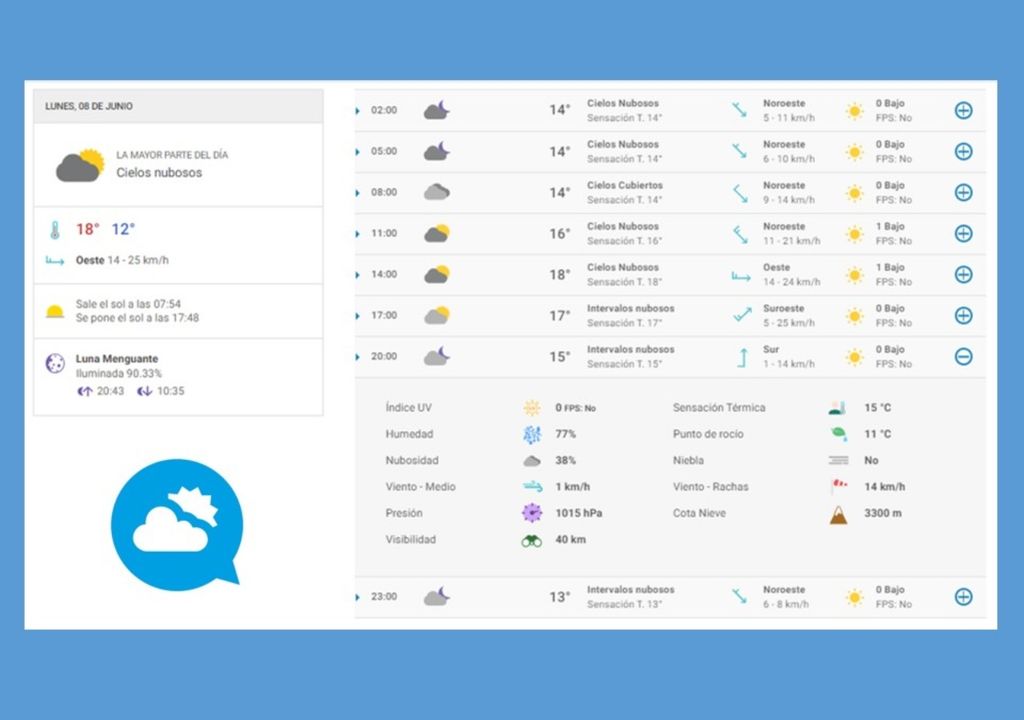Click the blue weather app logo
1024x720 pixels.
tap(177, 521)
